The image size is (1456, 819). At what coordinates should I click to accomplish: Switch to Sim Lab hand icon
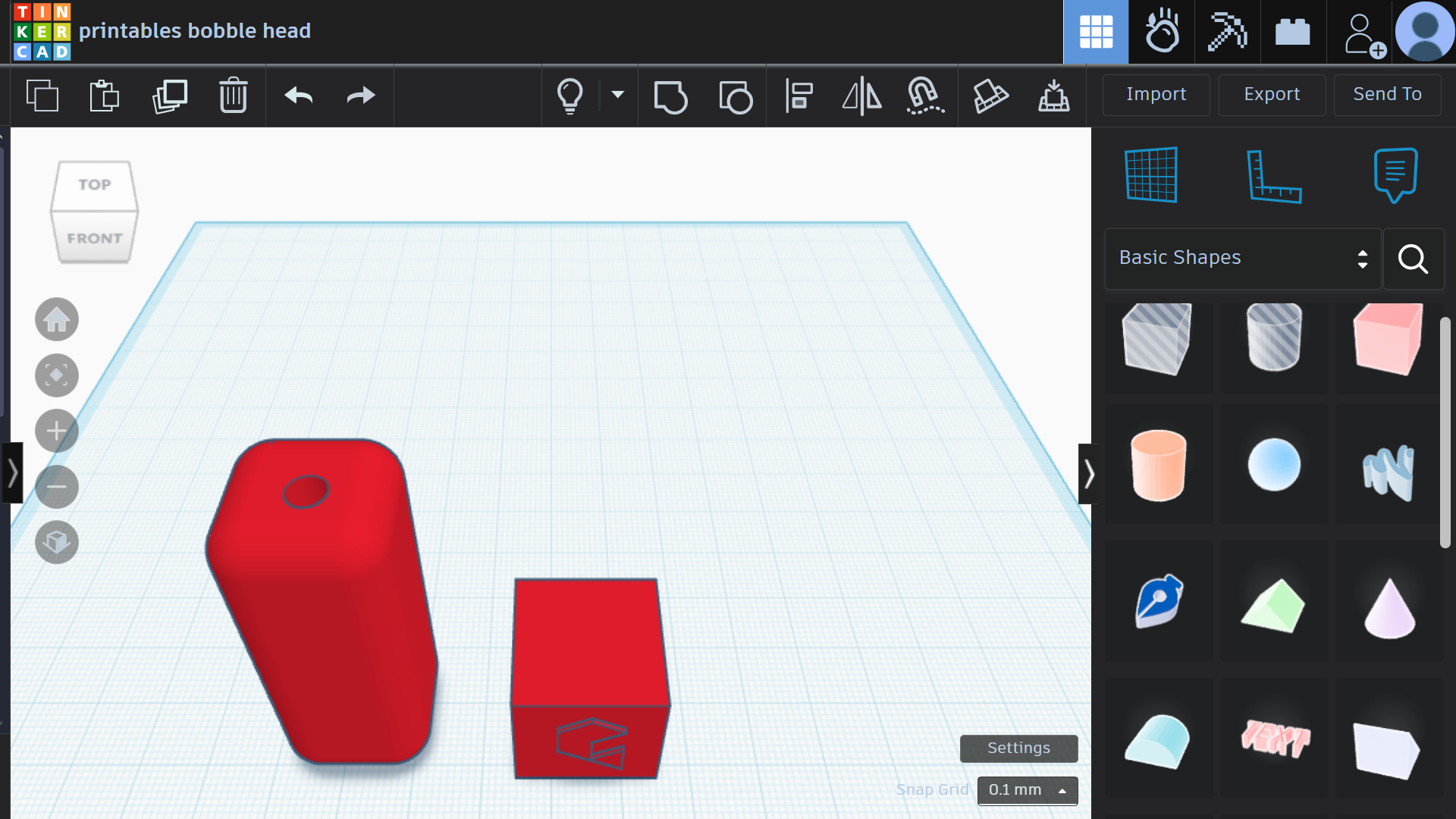click(x=1162, y=32)
